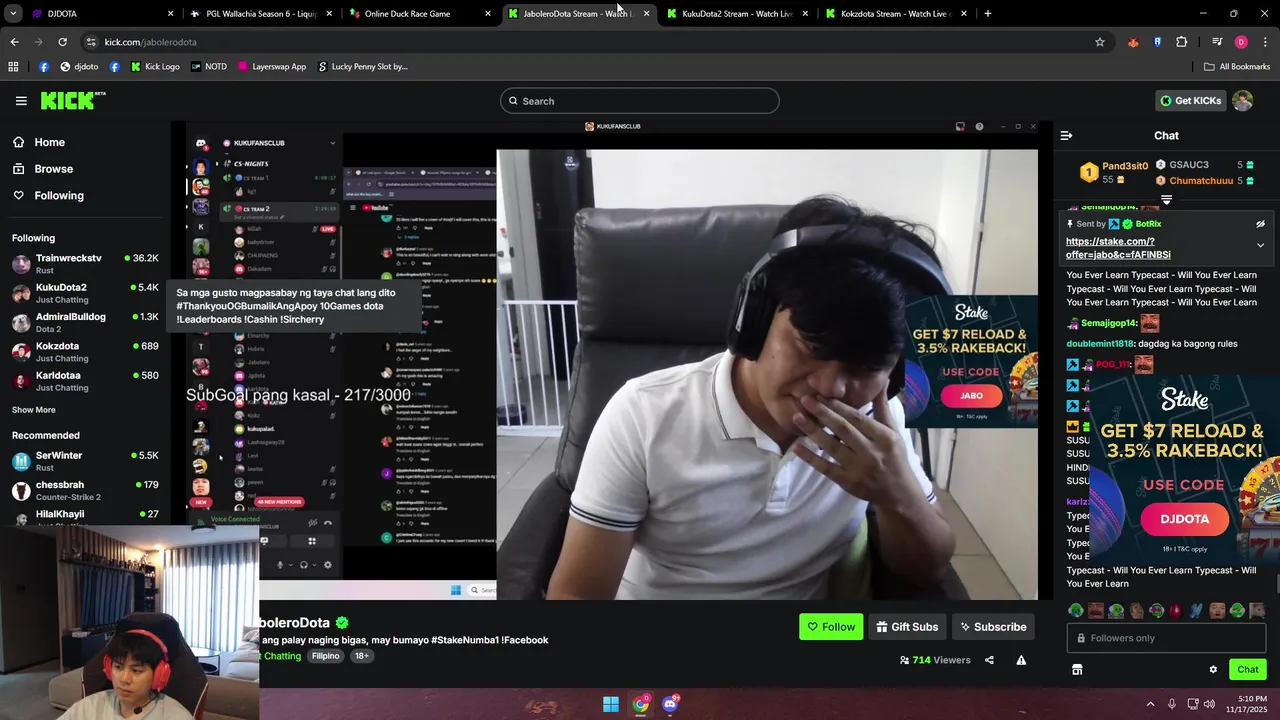Click Semajigop14 username in chat

coord(1109,323)
